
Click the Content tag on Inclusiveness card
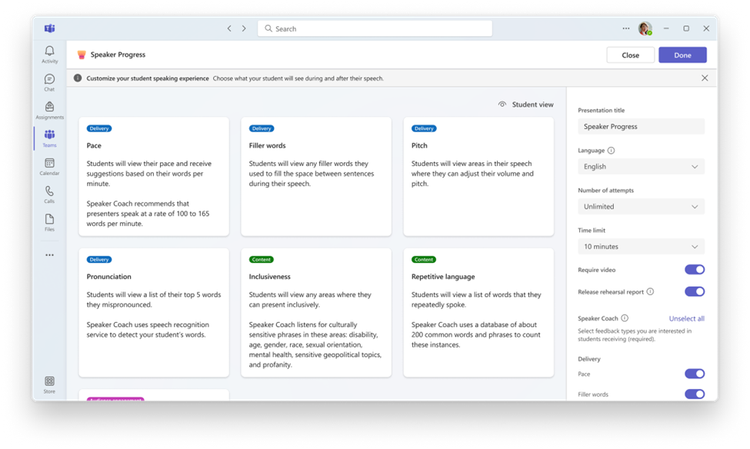[x=261, y=260]
